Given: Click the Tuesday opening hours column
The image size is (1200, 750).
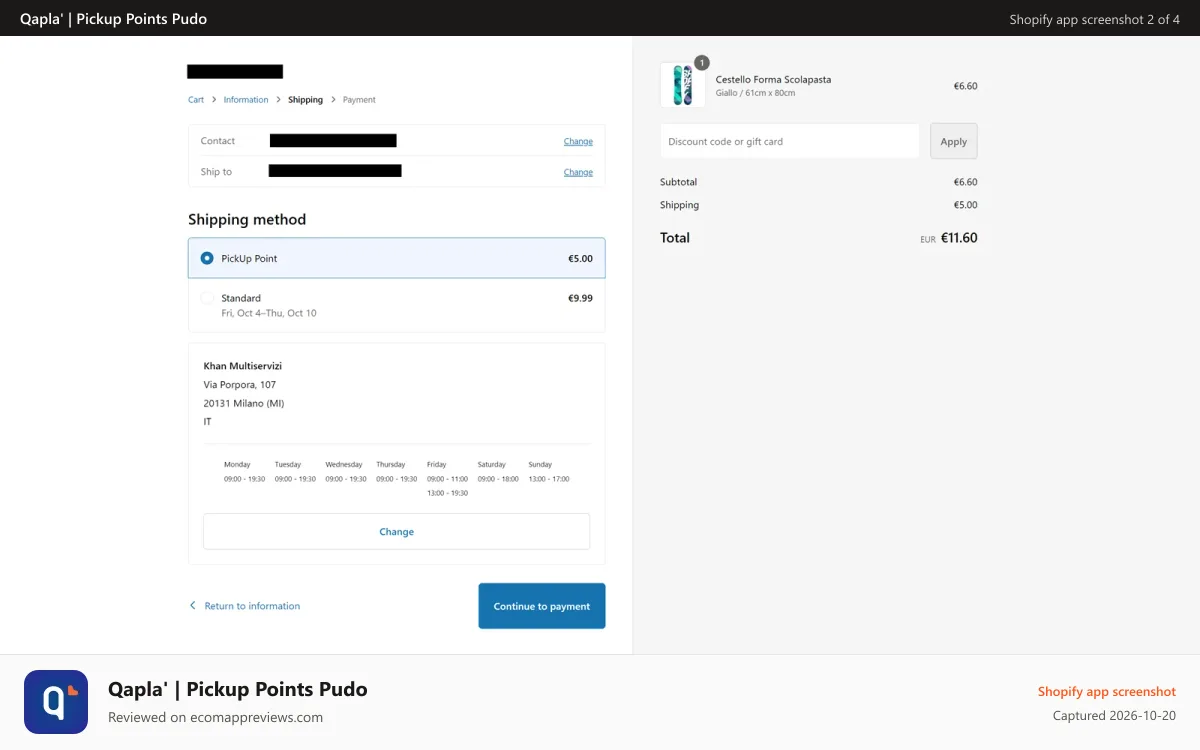Looking at the screenshot, I should (x=295, y=472).
